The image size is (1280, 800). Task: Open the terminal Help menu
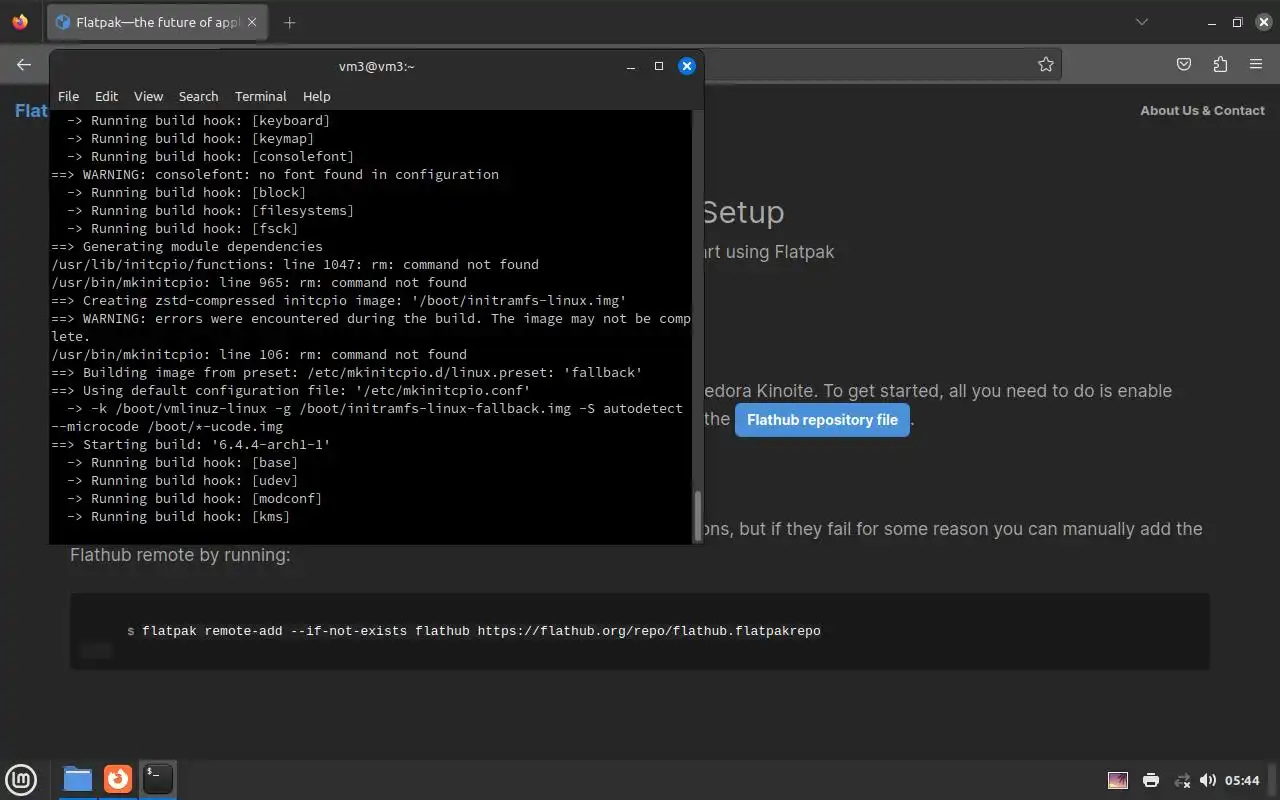click(316, 96)
